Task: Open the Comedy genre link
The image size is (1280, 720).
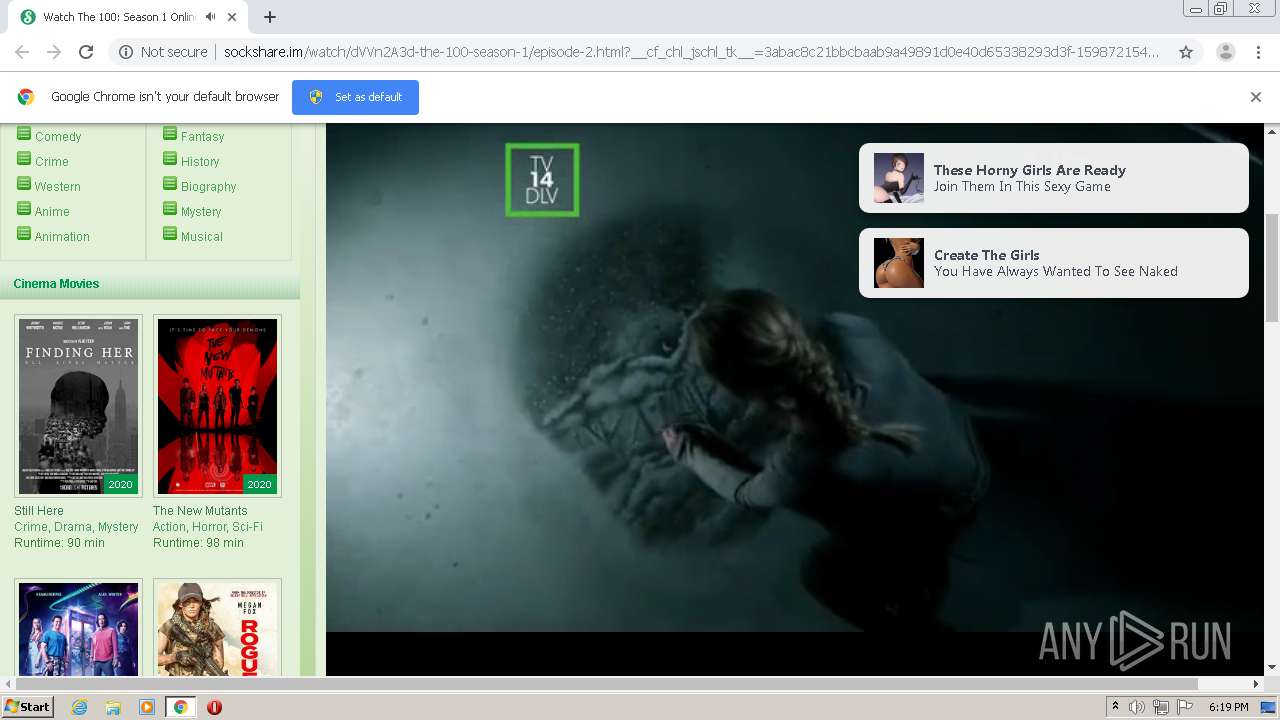Action: [x=58, y=137]
